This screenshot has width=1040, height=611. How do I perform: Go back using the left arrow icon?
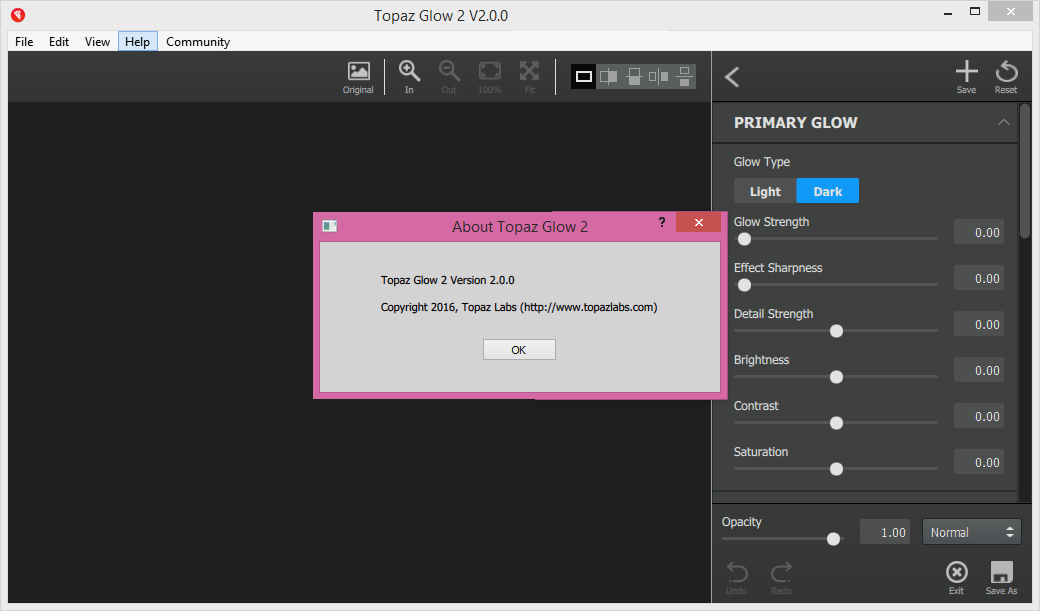coord(732,77)
